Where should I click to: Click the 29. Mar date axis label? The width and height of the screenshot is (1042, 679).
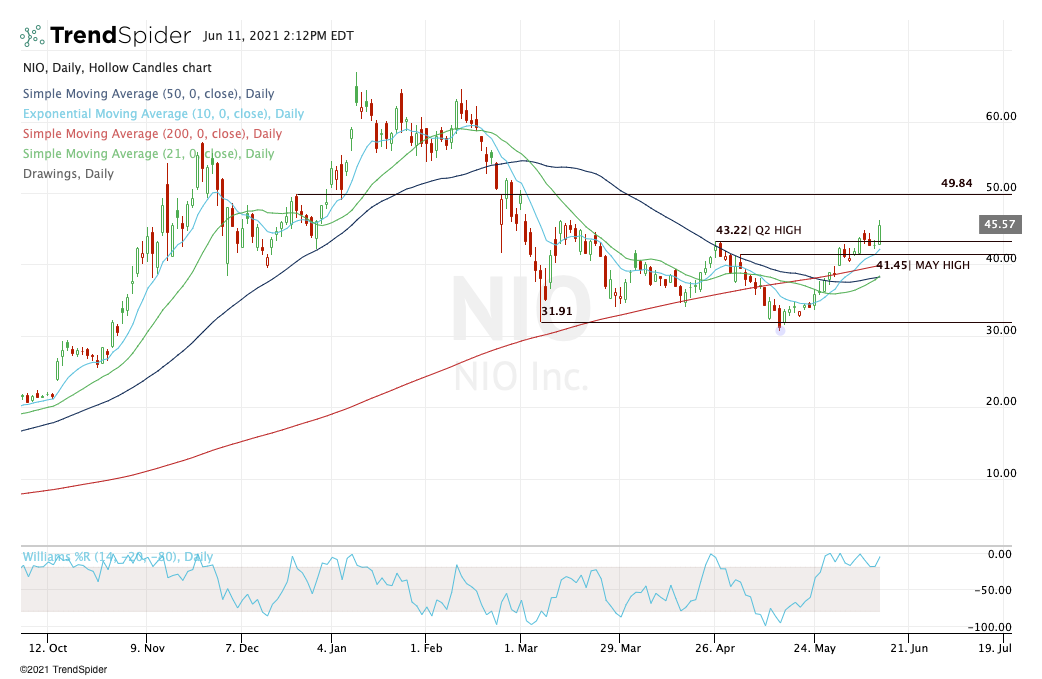click(620, 648)
